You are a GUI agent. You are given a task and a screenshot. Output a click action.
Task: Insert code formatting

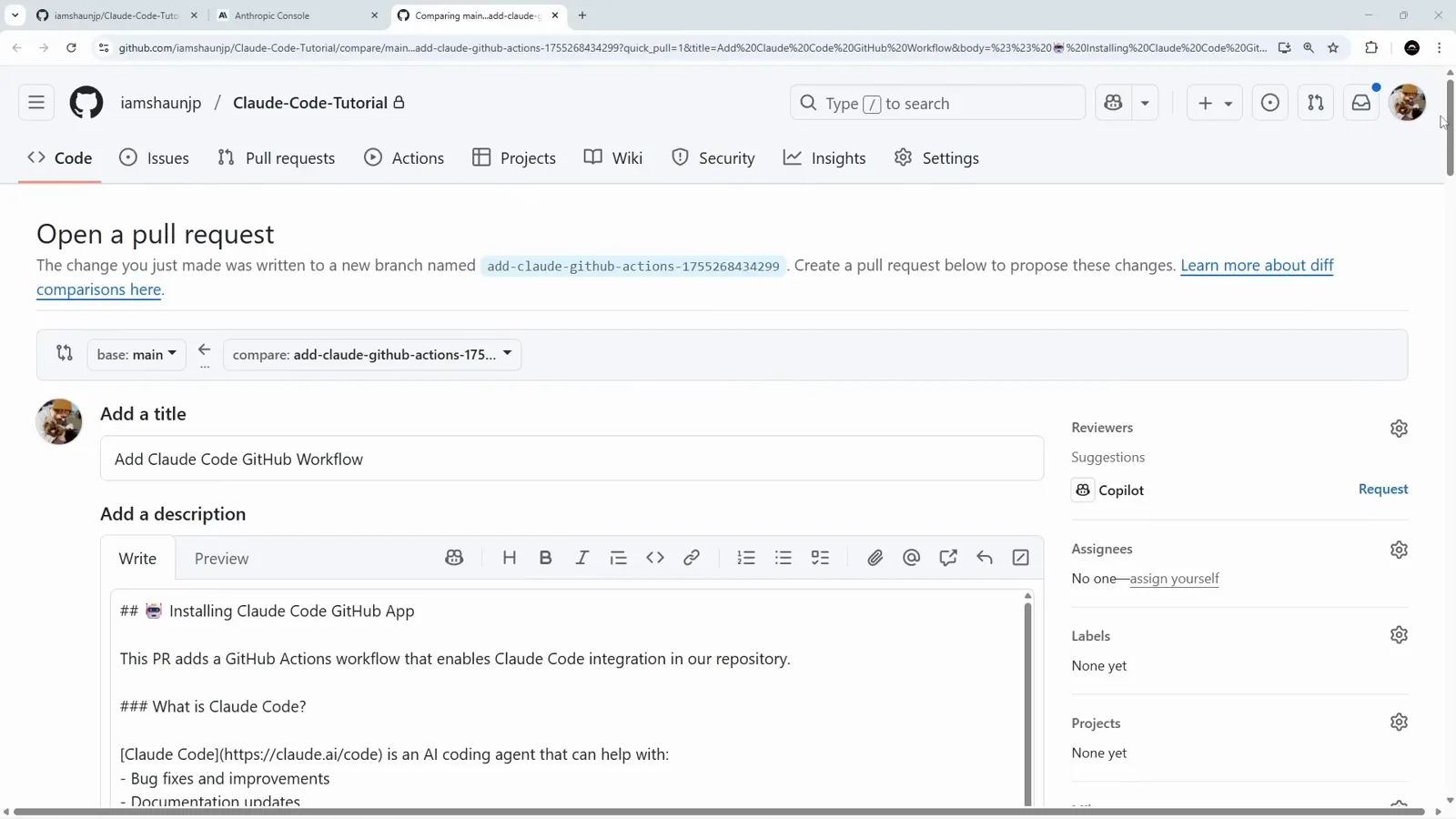coord(655,558)
